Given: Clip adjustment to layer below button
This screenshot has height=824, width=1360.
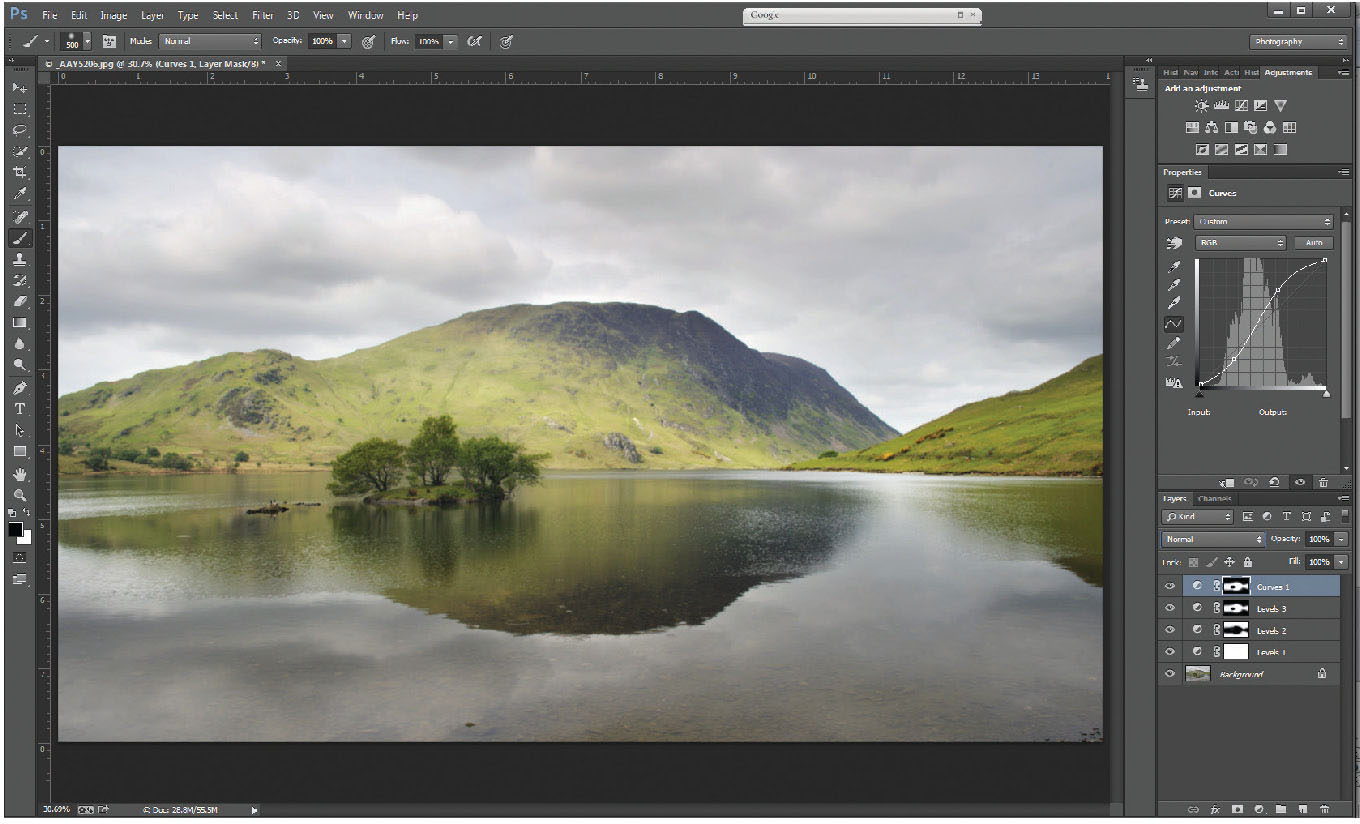Looking at the screenshot, I should coord(1226,482).
